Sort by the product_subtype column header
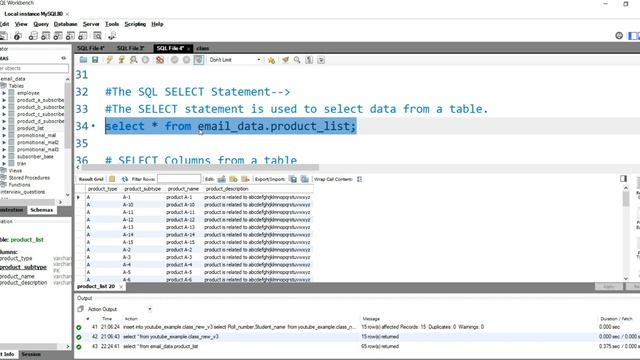 (142, 189)
